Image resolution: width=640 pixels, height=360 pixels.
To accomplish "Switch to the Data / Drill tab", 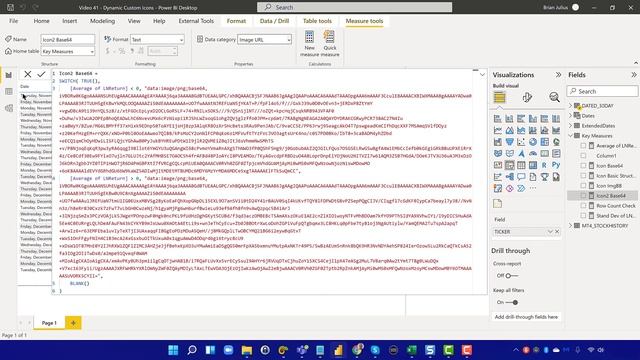I will (x=274, y=21).
